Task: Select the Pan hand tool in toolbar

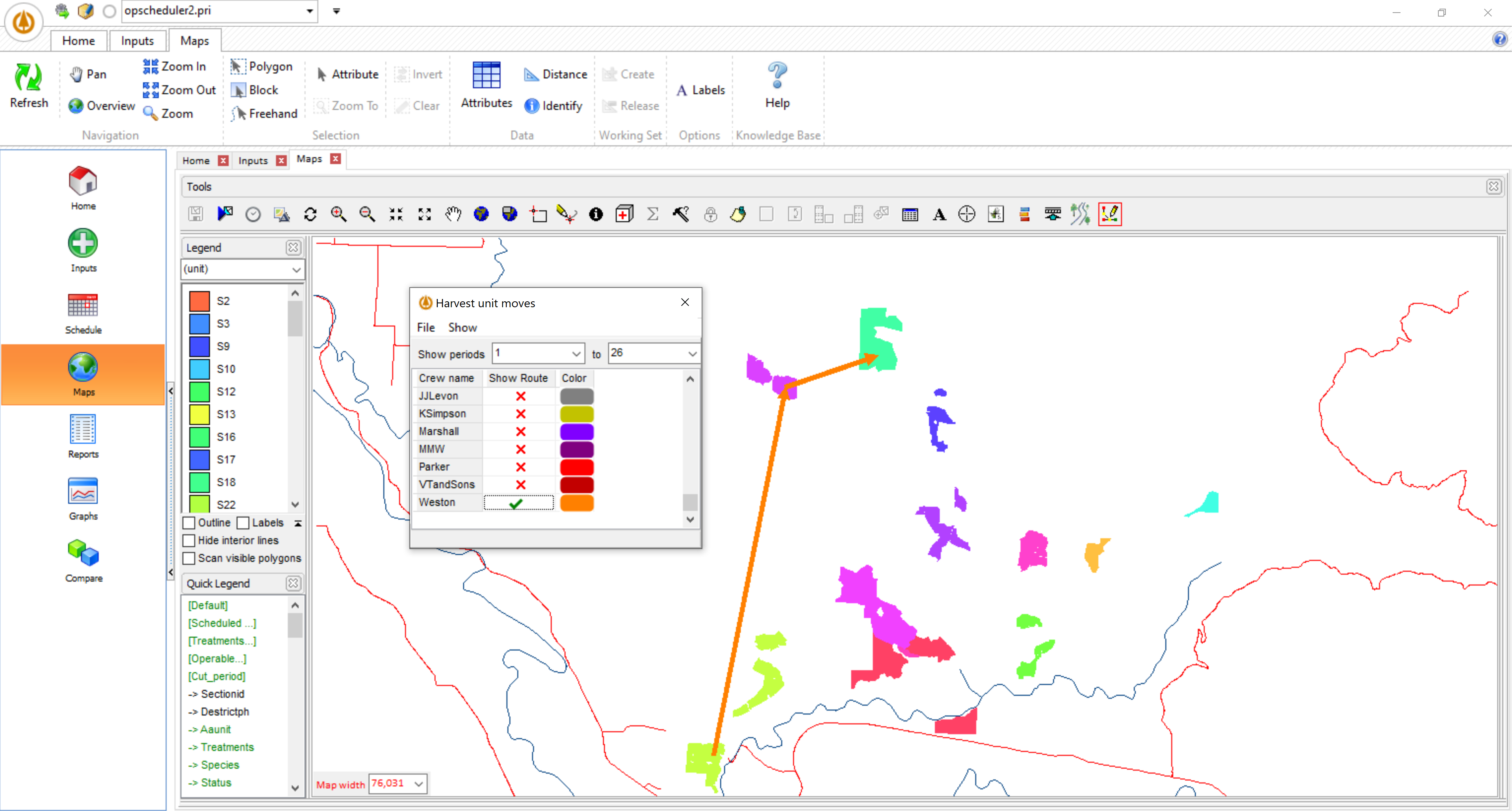Action: coord(453,214)
